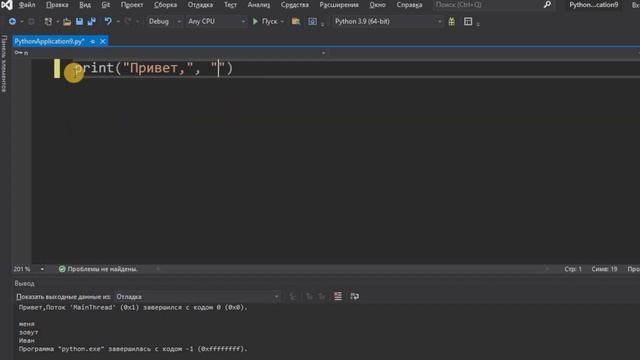Open the Отладка menu in menu bar
The height and width of the screenshot is (360, 640).
[200, 5]
